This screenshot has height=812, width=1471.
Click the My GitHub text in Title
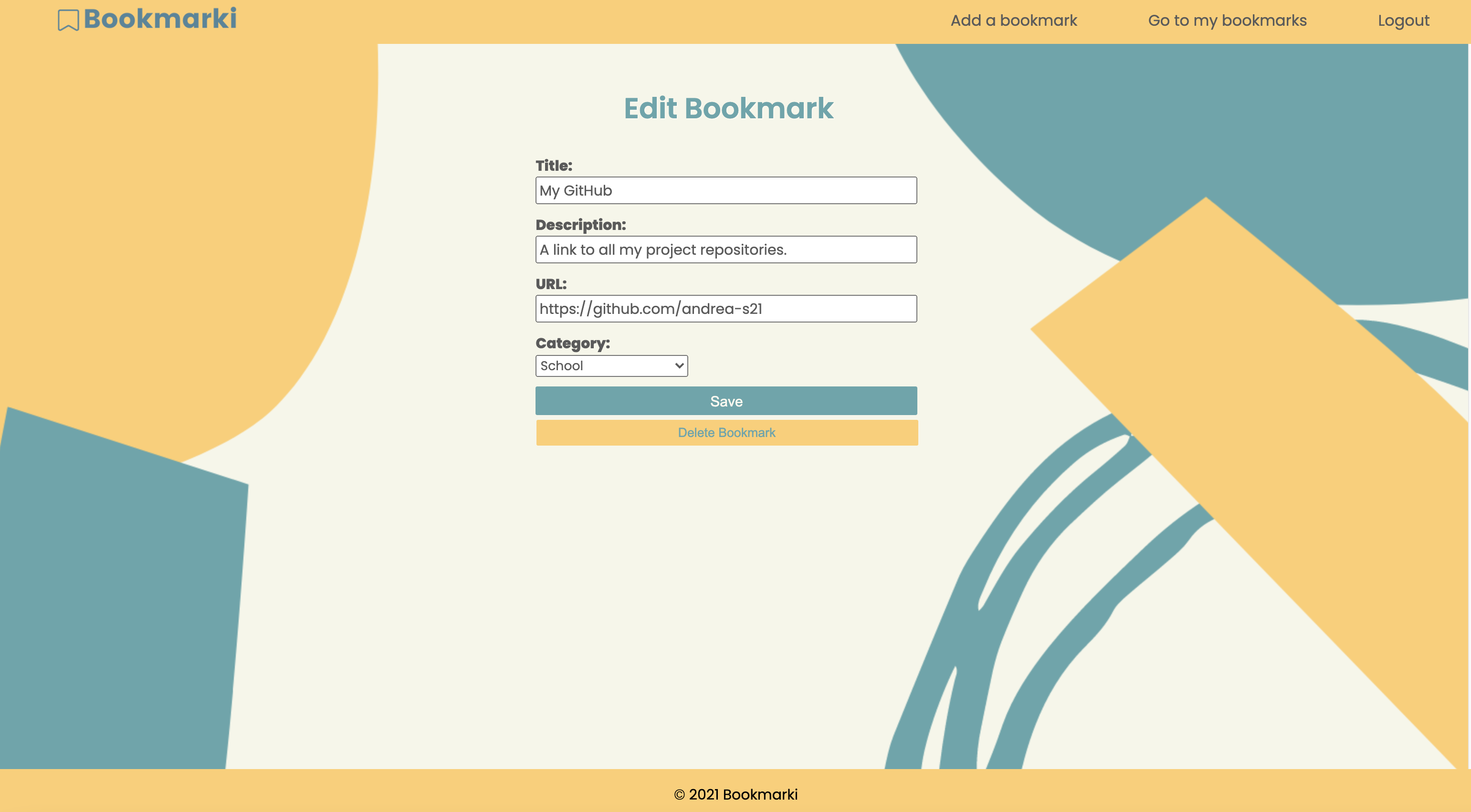pyautogui.click(x=576, y=190)
